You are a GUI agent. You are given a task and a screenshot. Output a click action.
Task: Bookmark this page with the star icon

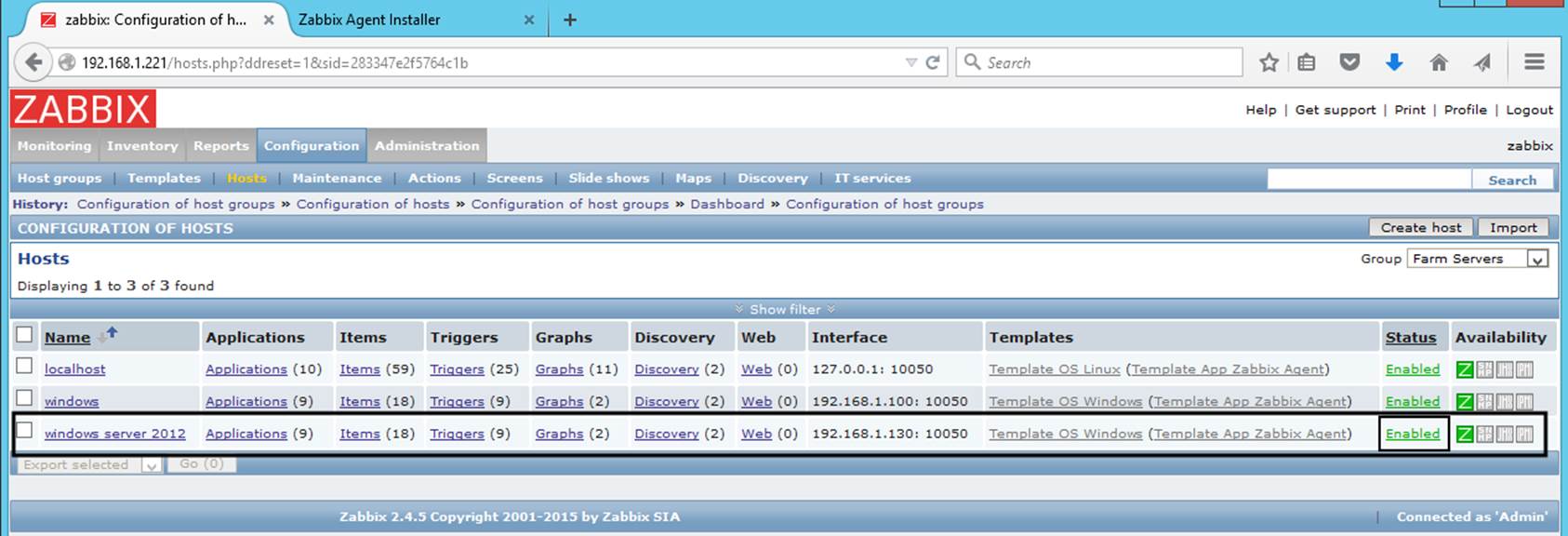coord(1269,62)
